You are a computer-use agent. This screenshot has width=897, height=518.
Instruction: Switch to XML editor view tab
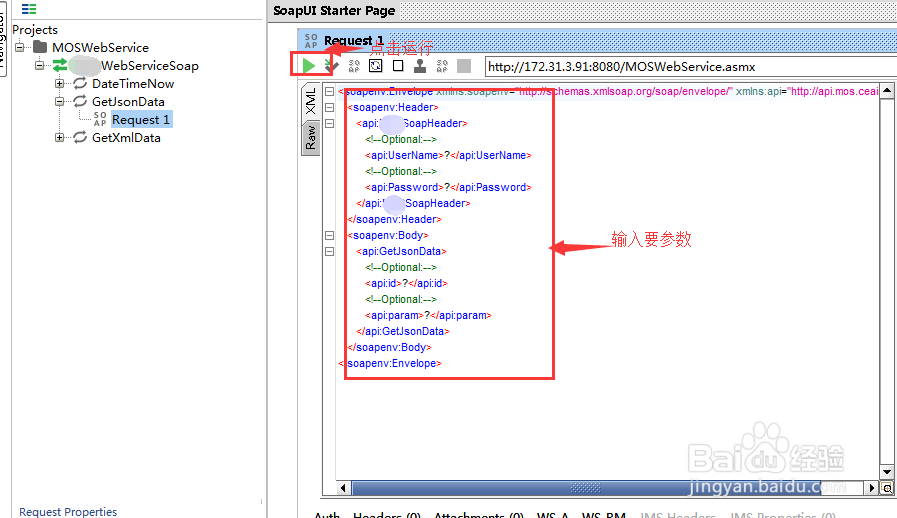(311, 101)
